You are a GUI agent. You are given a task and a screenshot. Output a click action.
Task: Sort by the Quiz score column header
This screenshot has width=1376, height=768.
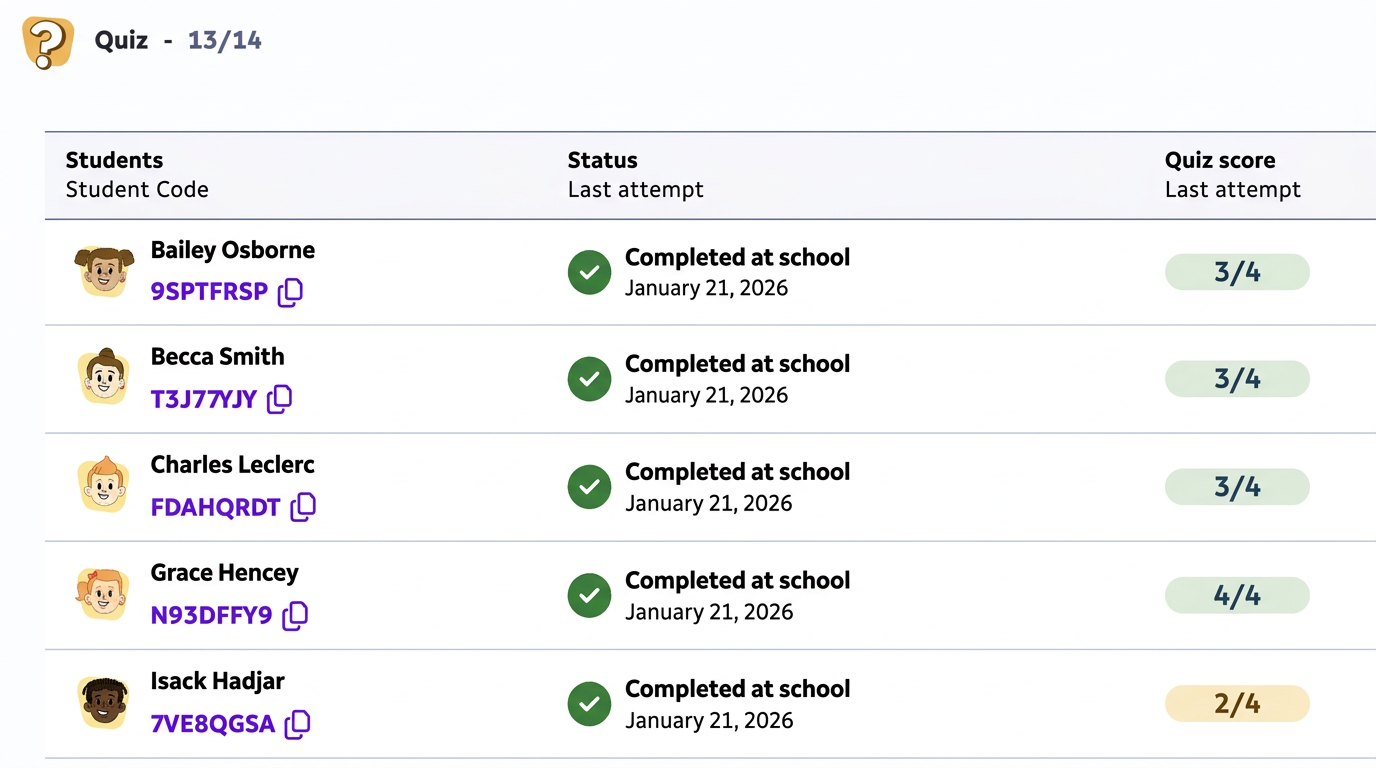pos(1219,160)
